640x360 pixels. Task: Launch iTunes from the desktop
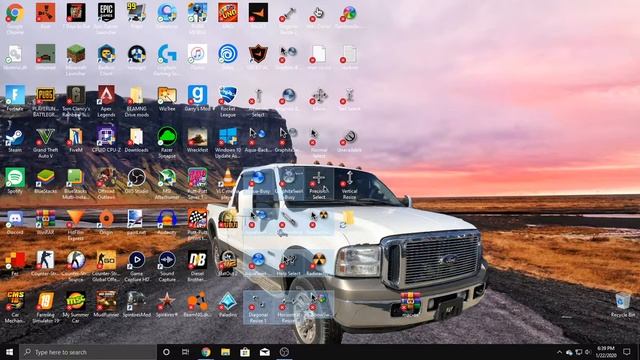point(197,54)
